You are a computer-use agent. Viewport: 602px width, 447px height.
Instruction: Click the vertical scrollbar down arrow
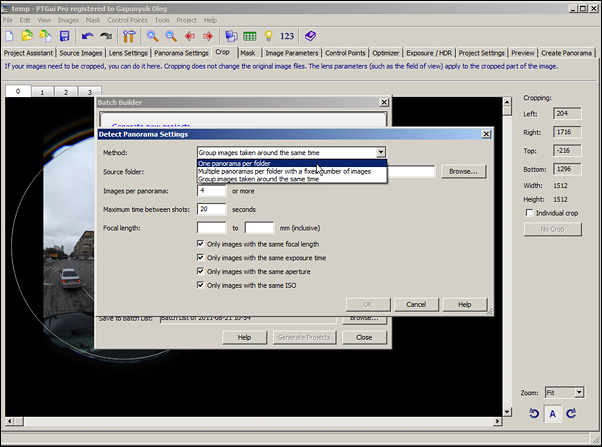coord(507,412)
